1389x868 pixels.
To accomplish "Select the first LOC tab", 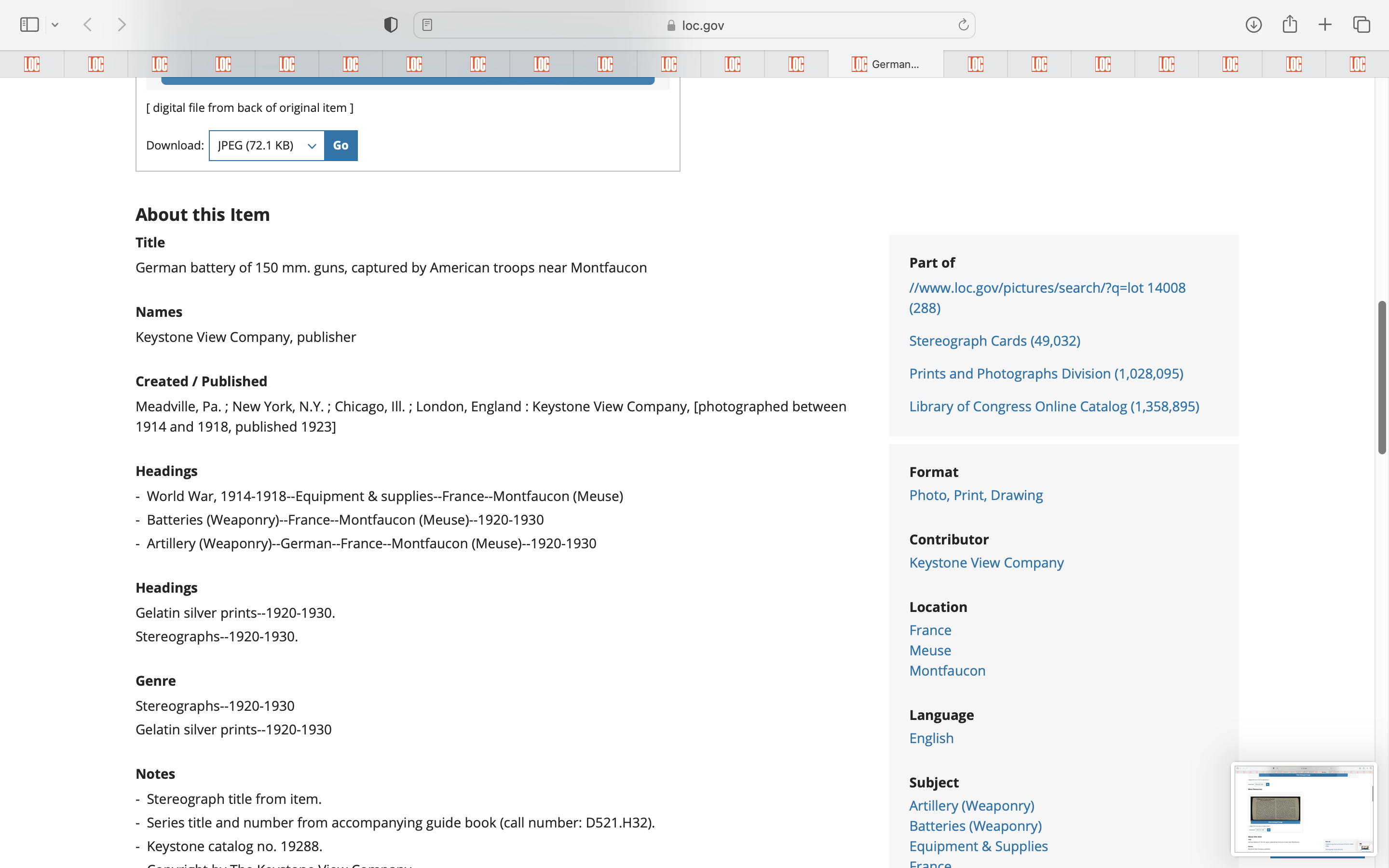I will tap(32, 64).
